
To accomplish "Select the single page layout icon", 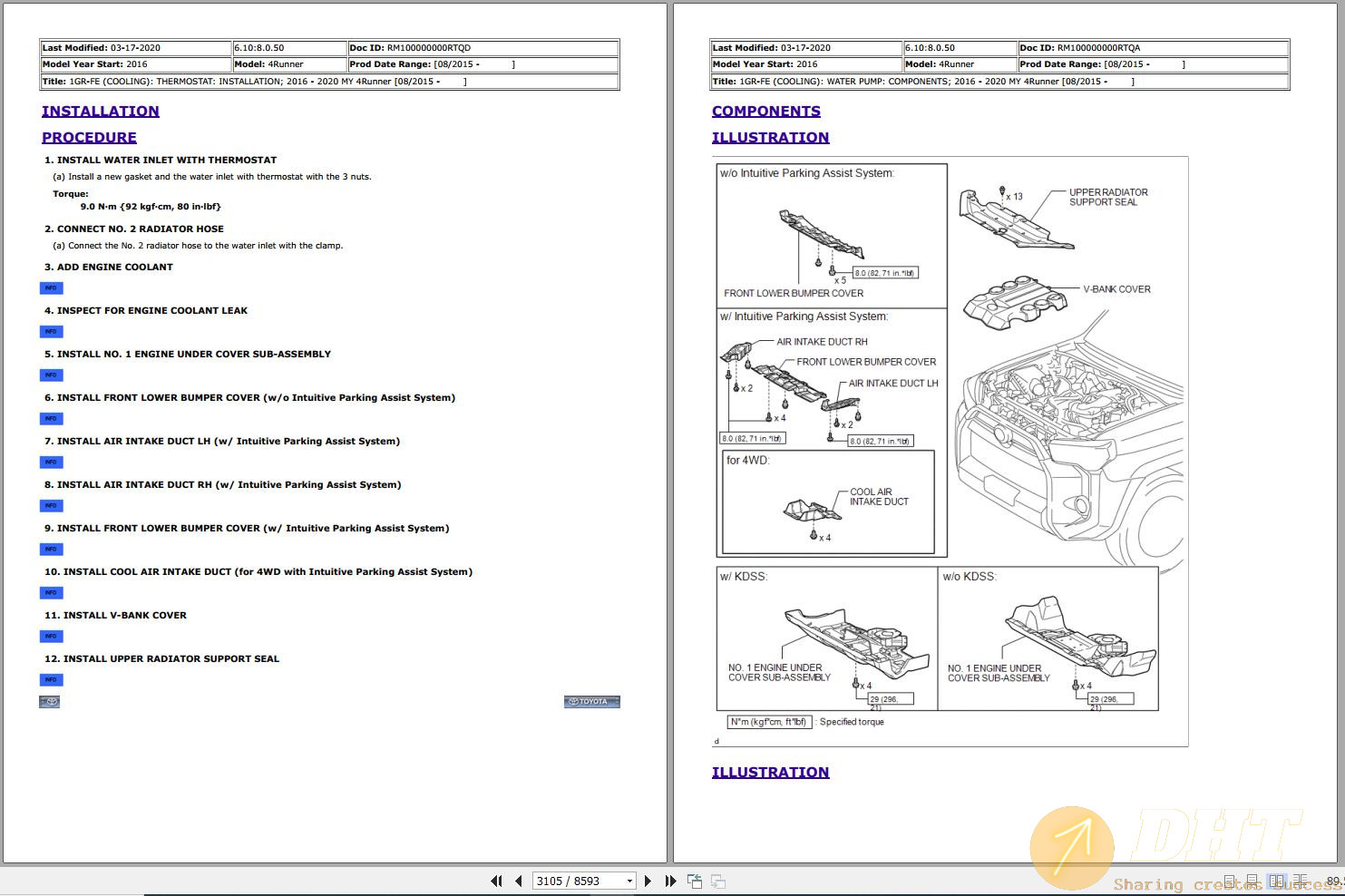I will 1230,881.
